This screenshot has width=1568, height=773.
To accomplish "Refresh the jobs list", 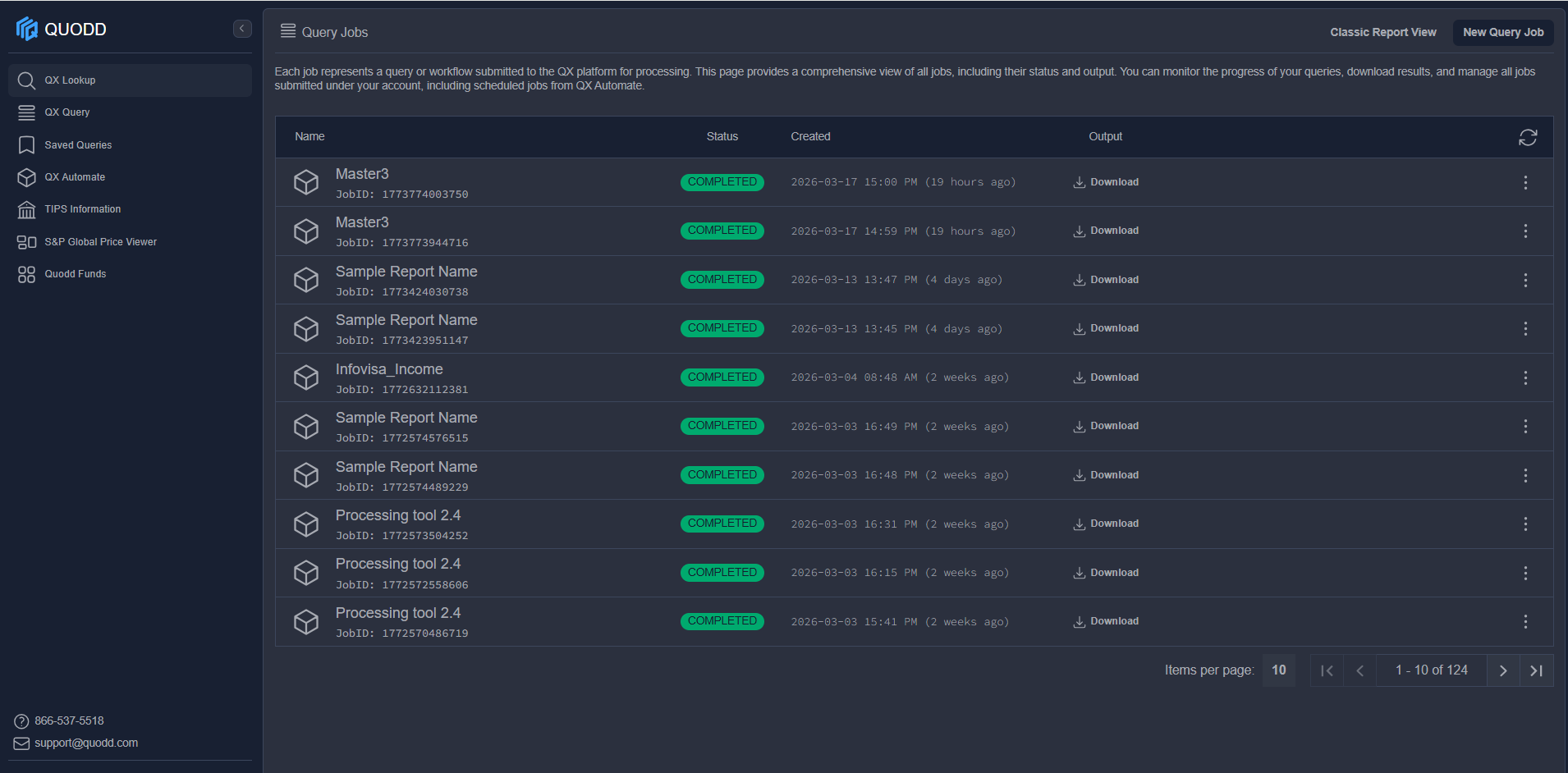I will point(1527,137).
